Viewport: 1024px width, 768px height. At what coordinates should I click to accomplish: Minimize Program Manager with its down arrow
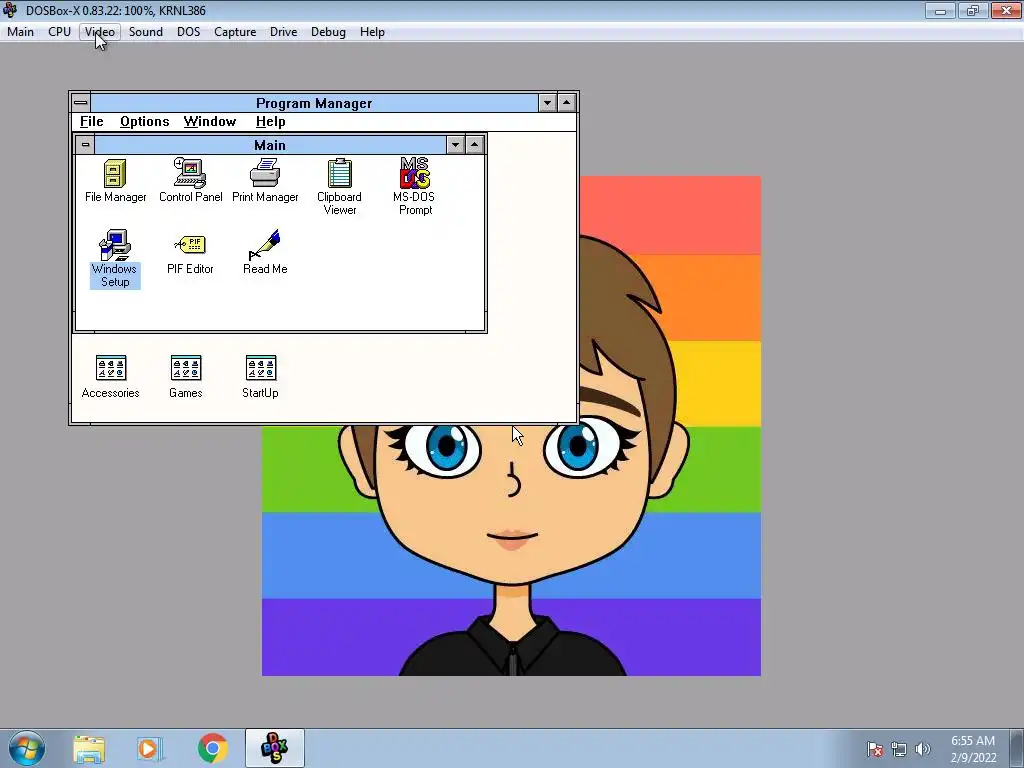click(x=547, y=103)
